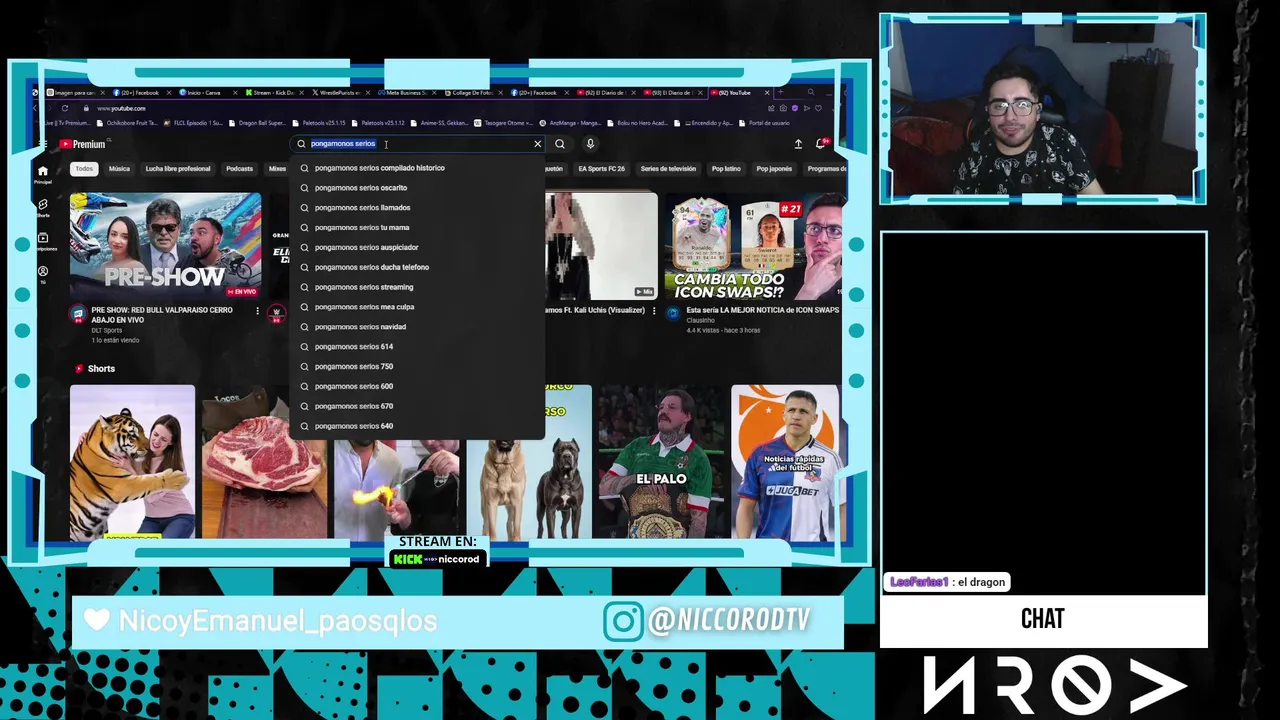Click the selected search text pongamonos serios

coord(343,144)
